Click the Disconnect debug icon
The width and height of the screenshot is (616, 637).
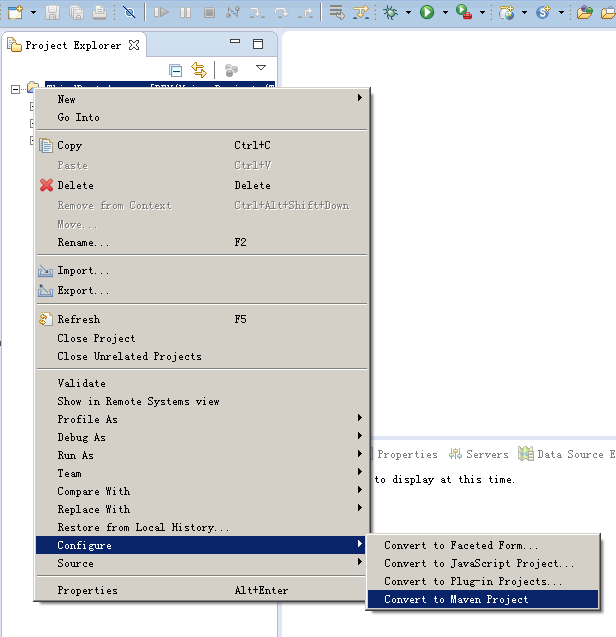tap(233, 13)
